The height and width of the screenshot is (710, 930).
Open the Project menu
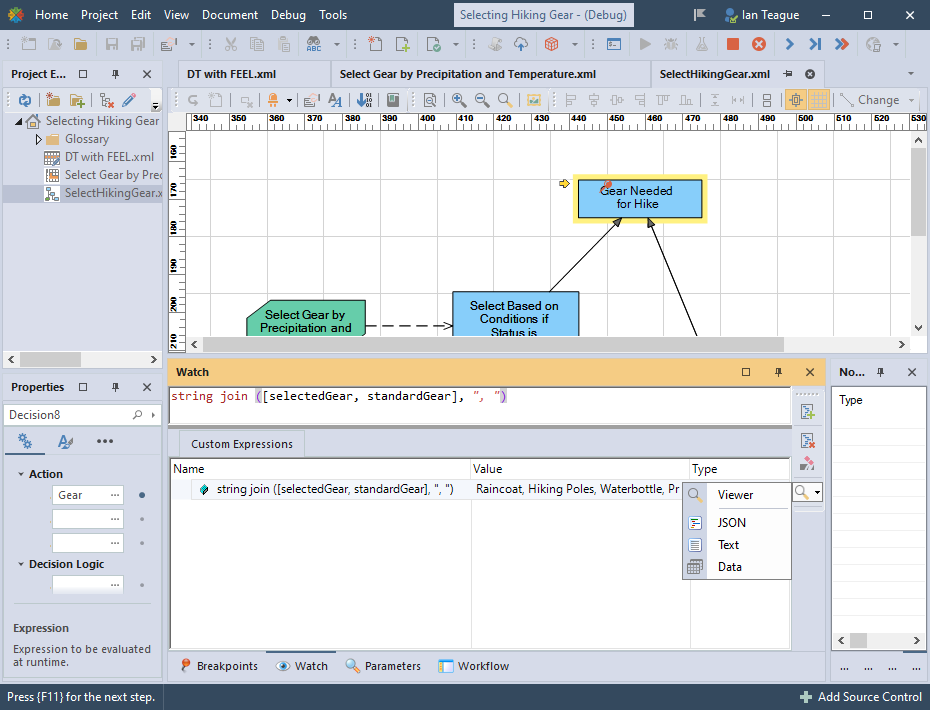click(x=99, y=15)
